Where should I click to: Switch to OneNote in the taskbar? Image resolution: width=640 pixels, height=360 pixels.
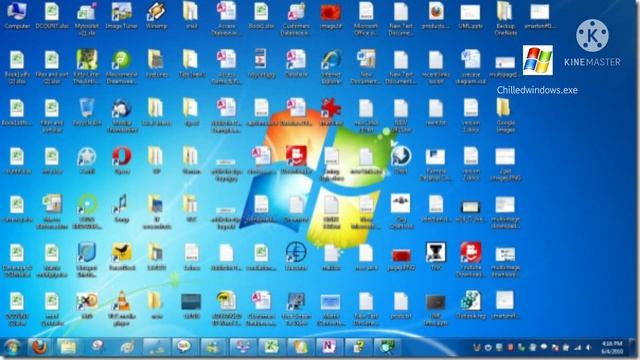click(x=329, y=348)
